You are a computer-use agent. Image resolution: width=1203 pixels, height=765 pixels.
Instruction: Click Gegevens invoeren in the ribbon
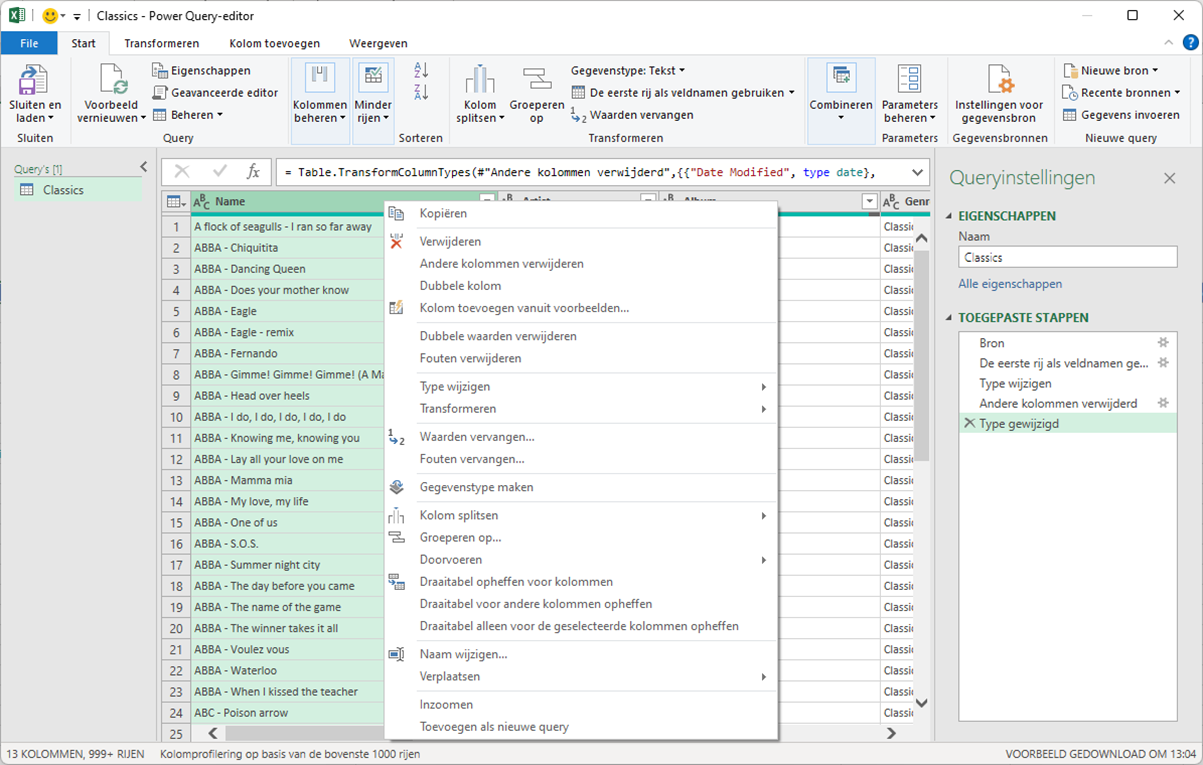tap(1121, 115)
